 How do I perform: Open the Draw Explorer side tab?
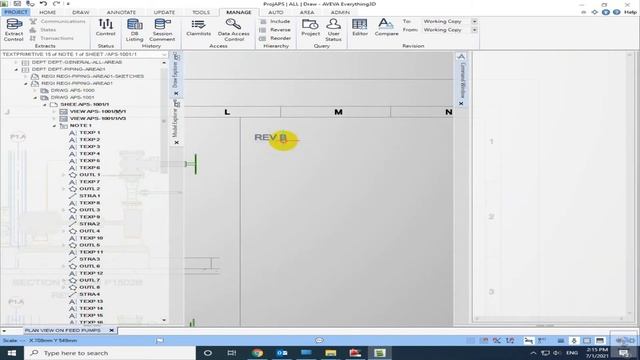tap(176, 74)
